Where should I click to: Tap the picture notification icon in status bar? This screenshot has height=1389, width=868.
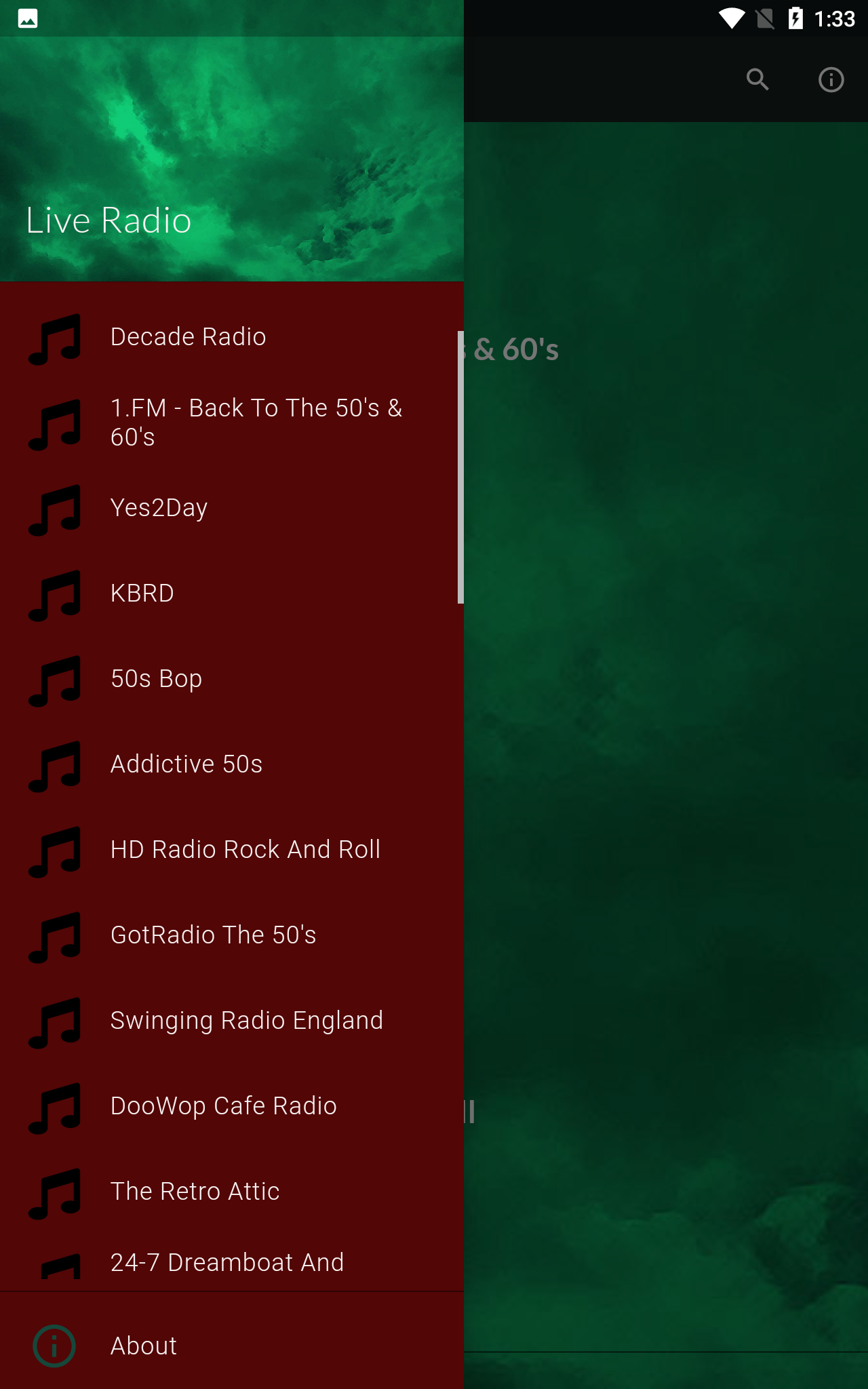(x=28, y=18)
